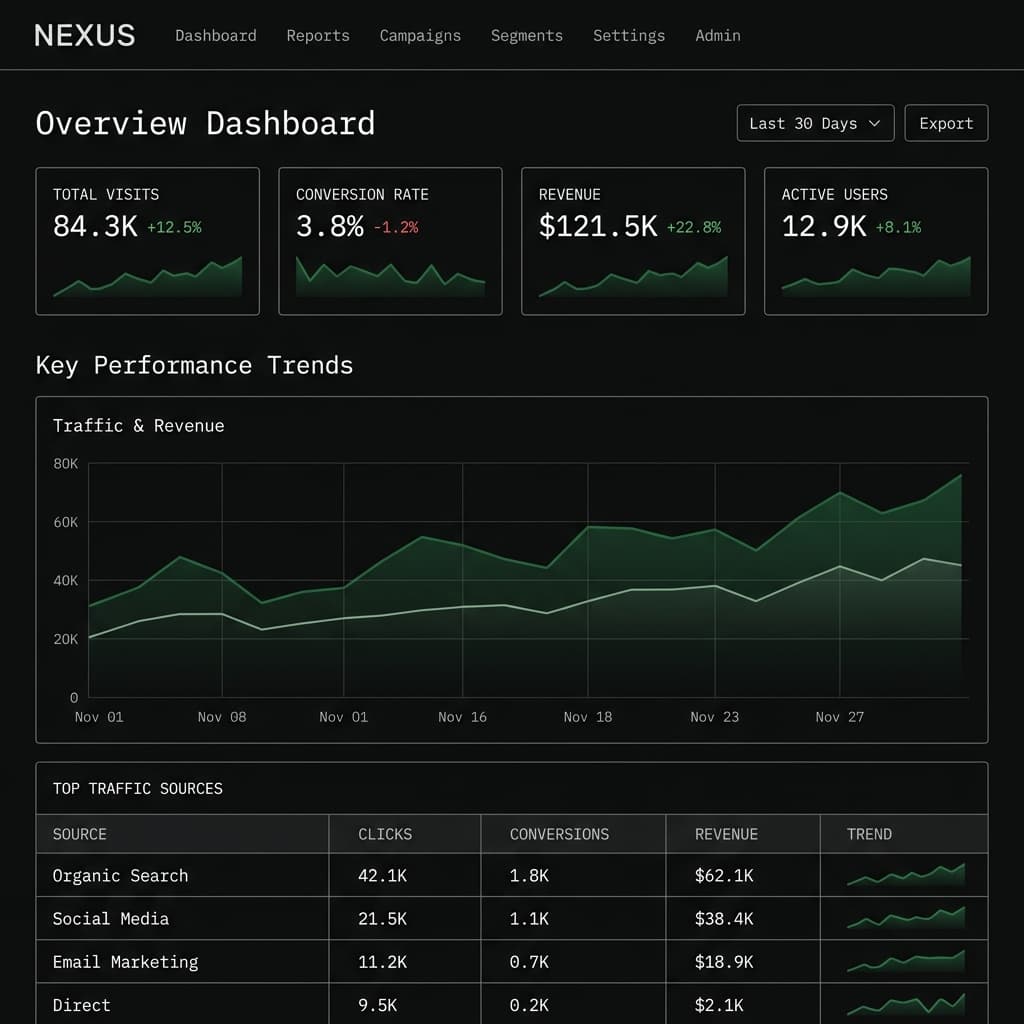This screenshot has height=1024, width=1024.
Task: Open the Campaigns page
Action: [x=420, y=36]
